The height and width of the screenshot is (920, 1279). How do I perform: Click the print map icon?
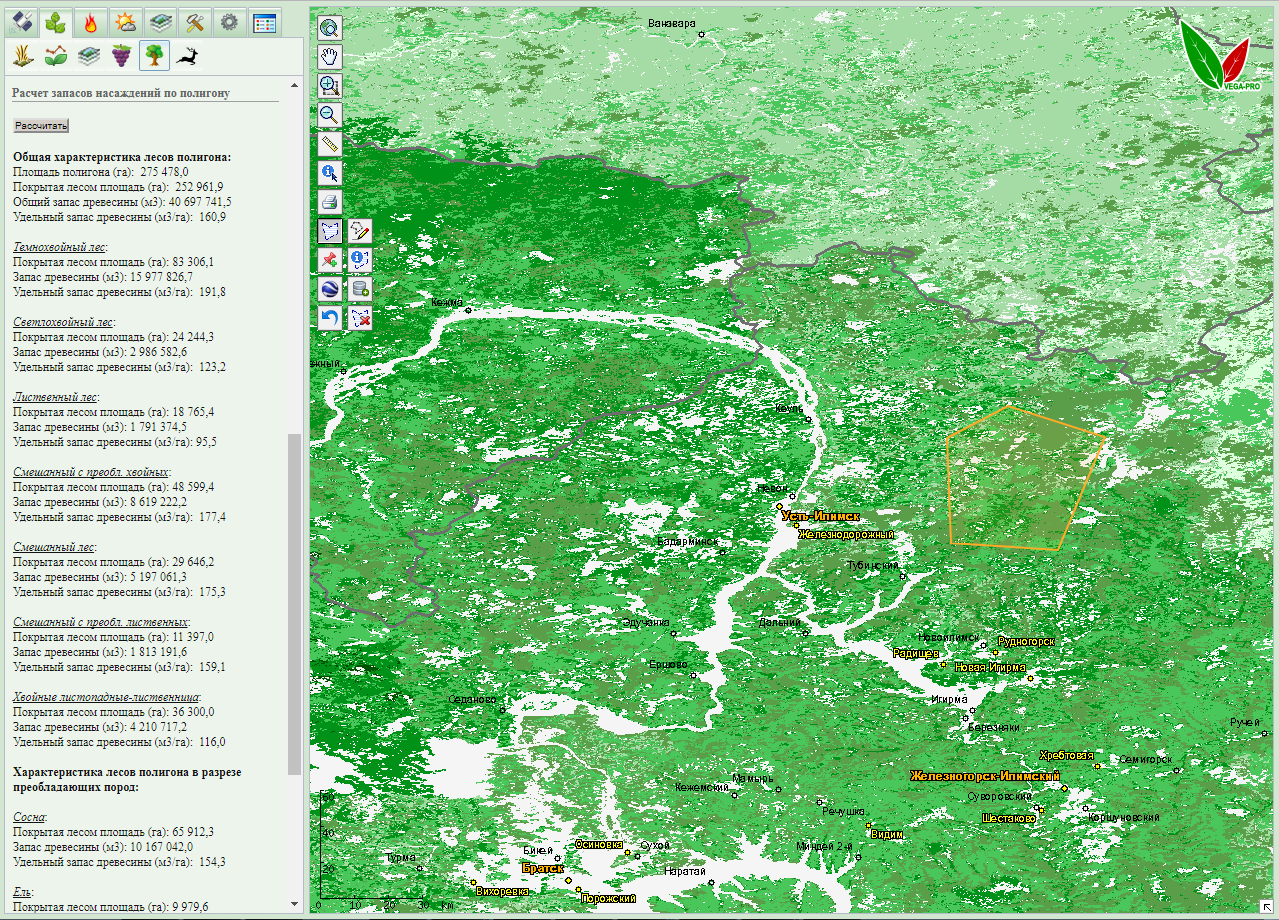coord(329,202)
